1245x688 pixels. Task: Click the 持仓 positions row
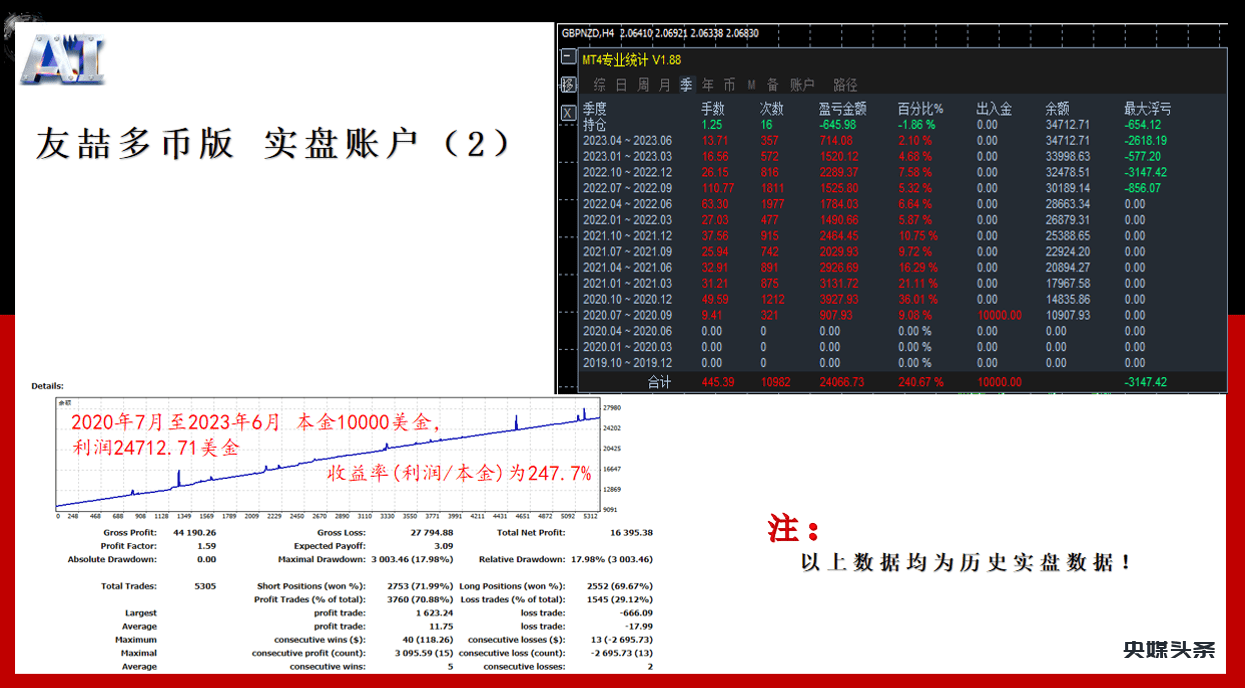(595, 126)
